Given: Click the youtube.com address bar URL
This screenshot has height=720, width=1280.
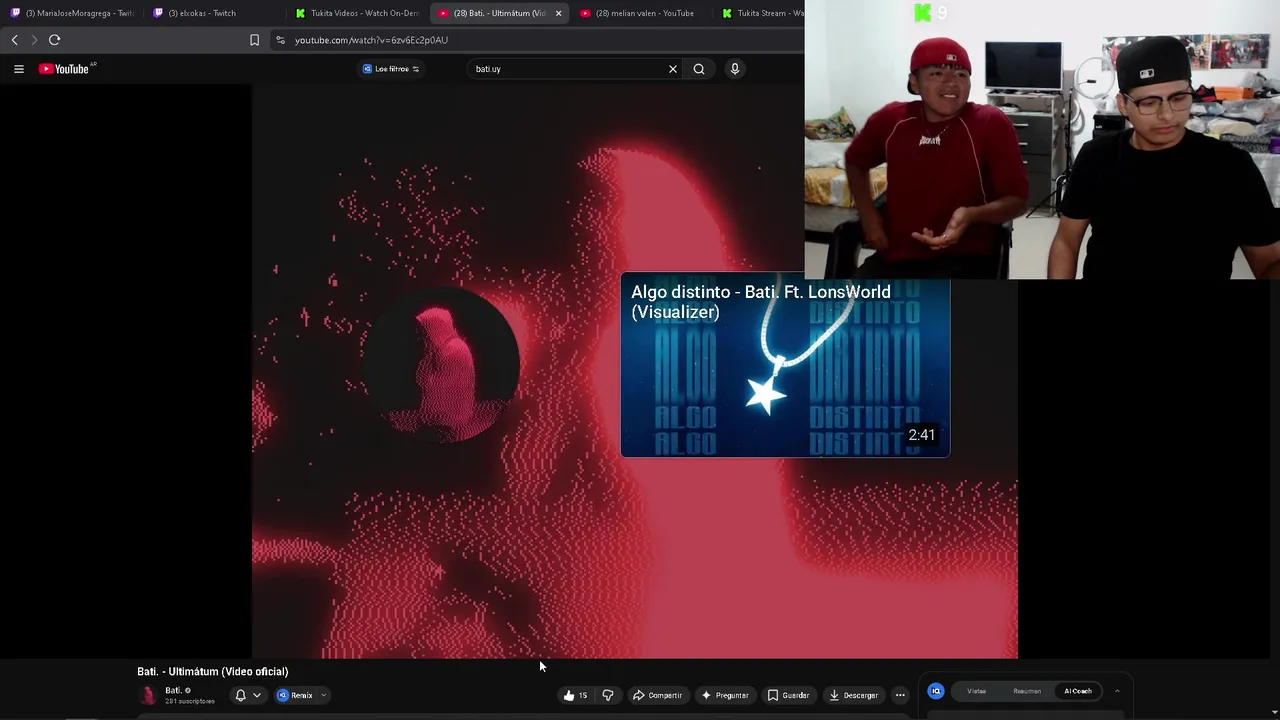Looking at the screenshot, I should tap(371, 40).
